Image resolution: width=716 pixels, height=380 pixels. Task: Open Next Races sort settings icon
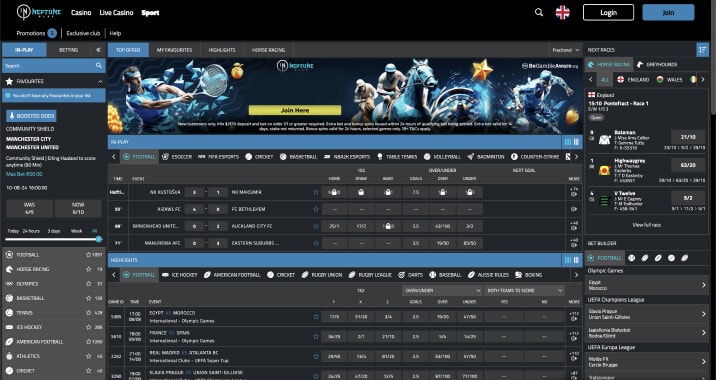(702, 50)
